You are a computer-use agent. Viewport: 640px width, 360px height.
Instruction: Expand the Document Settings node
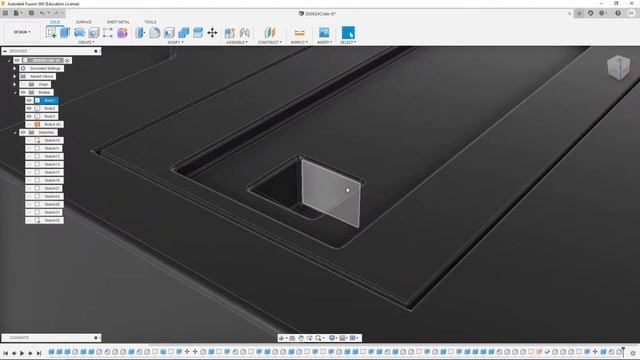[x=15, y=69]
